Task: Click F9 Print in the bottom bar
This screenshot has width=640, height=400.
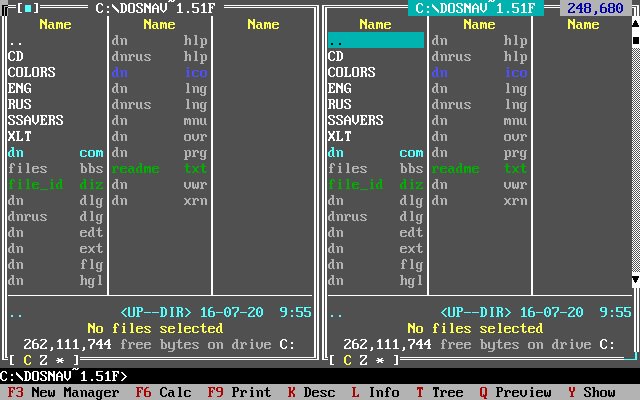Action: pos(239,392)
